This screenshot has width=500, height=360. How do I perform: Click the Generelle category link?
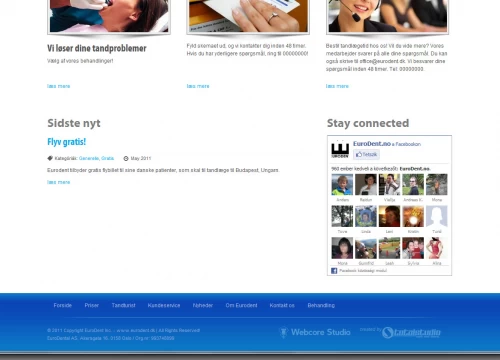coord(89,158)
